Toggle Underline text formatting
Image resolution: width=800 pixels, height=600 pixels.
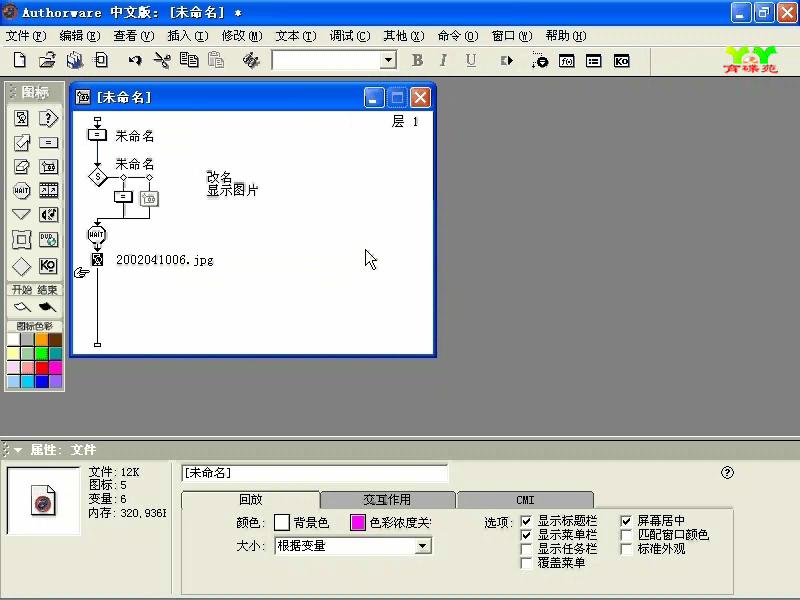pos(471,60)
